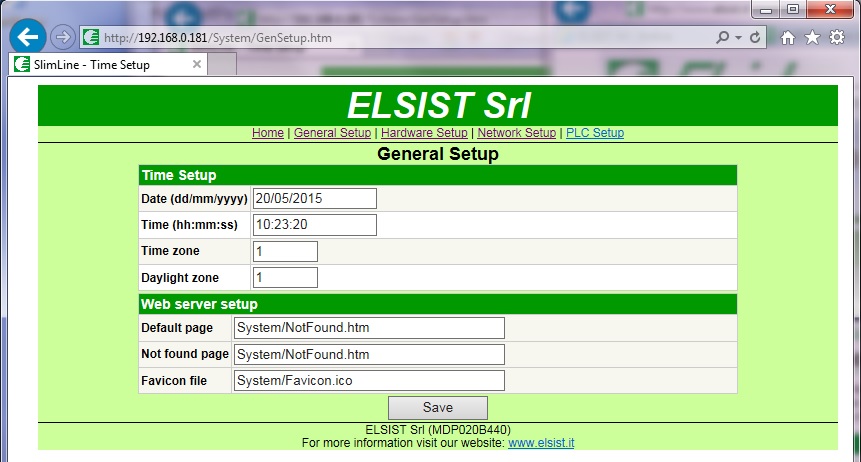
Task: Close the SlimLine - Time Setup tab
Action: pos(197,64)
